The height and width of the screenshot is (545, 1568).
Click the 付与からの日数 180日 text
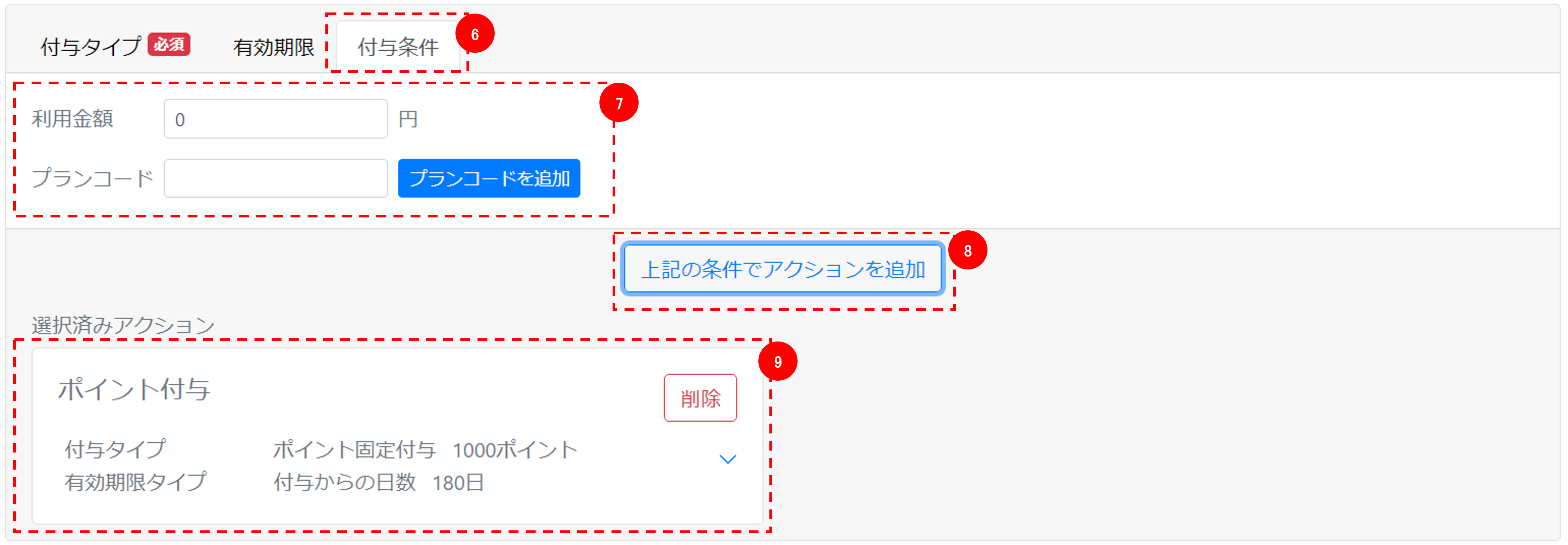pyautogui.click(x=378, y=482)
